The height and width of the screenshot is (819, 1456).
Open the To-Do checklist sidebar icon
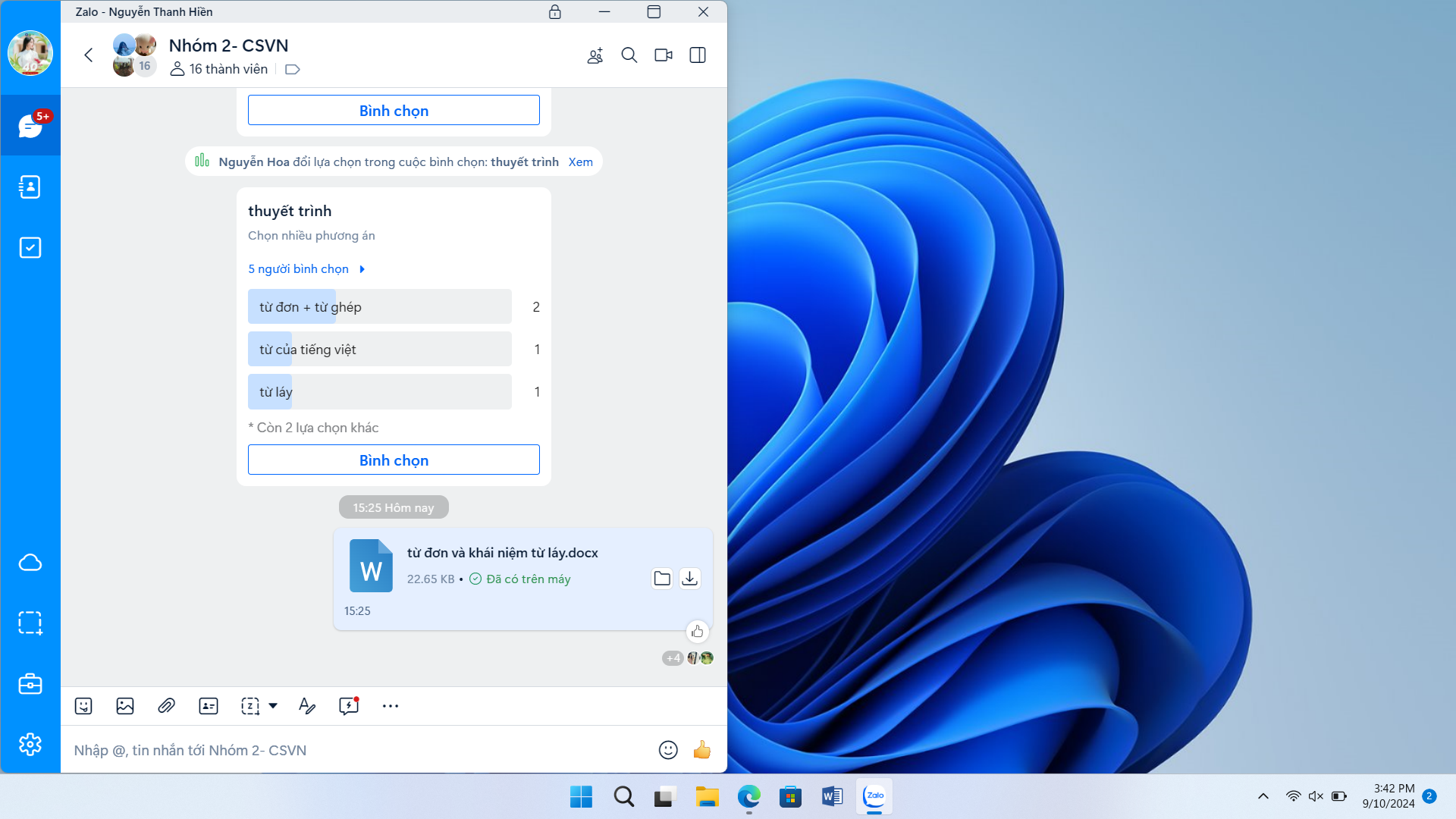30,247
